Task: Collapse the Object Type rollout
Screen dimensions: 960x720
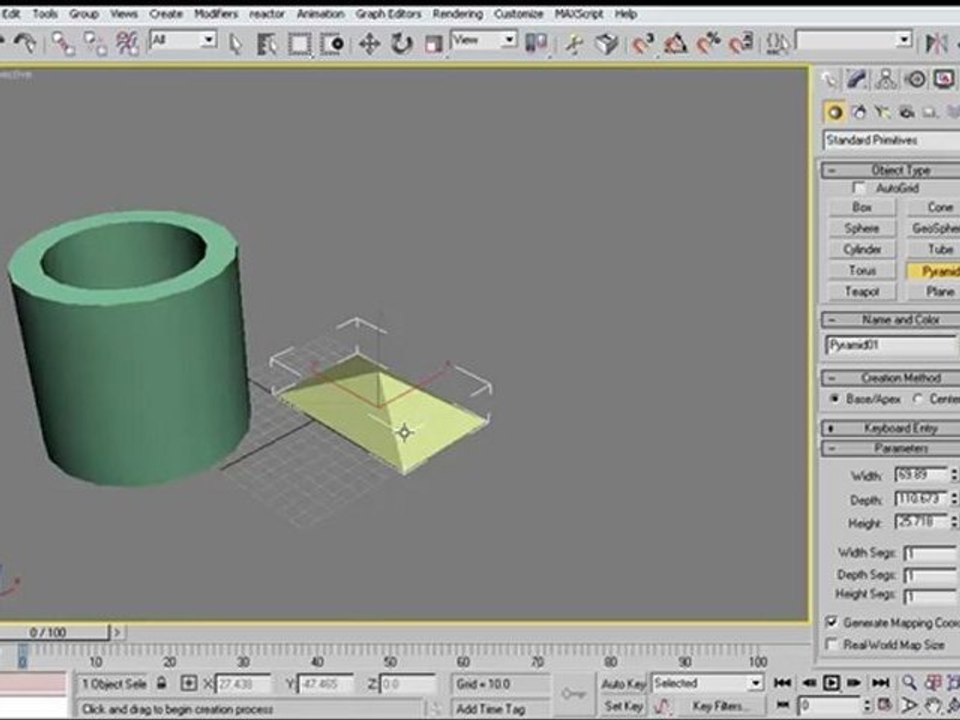Action: [x=891, y=170]
